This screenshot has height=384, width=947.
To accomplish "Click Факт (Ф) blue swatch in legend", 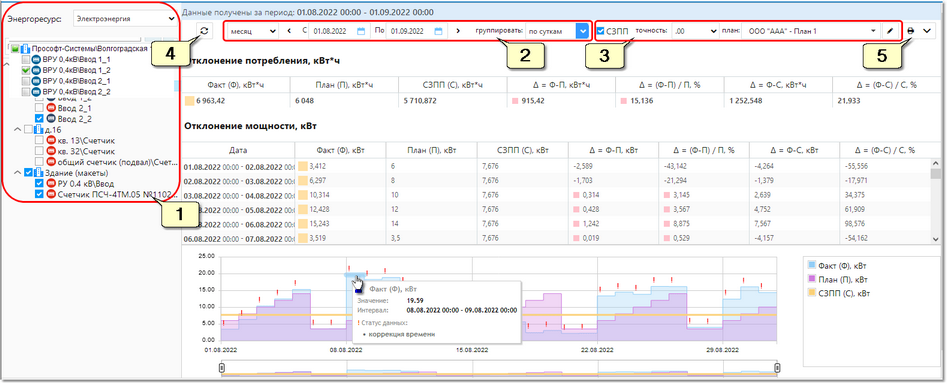I will 812,265.
